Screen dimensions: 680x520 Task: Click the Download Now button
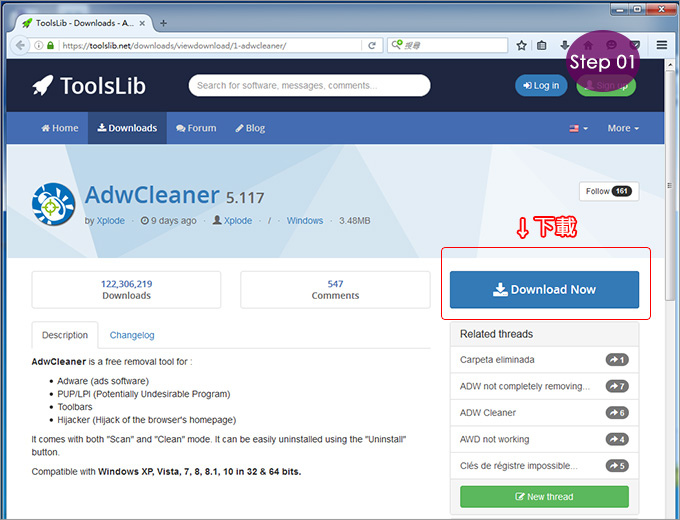pyautogui.click(x=544, y=290)
